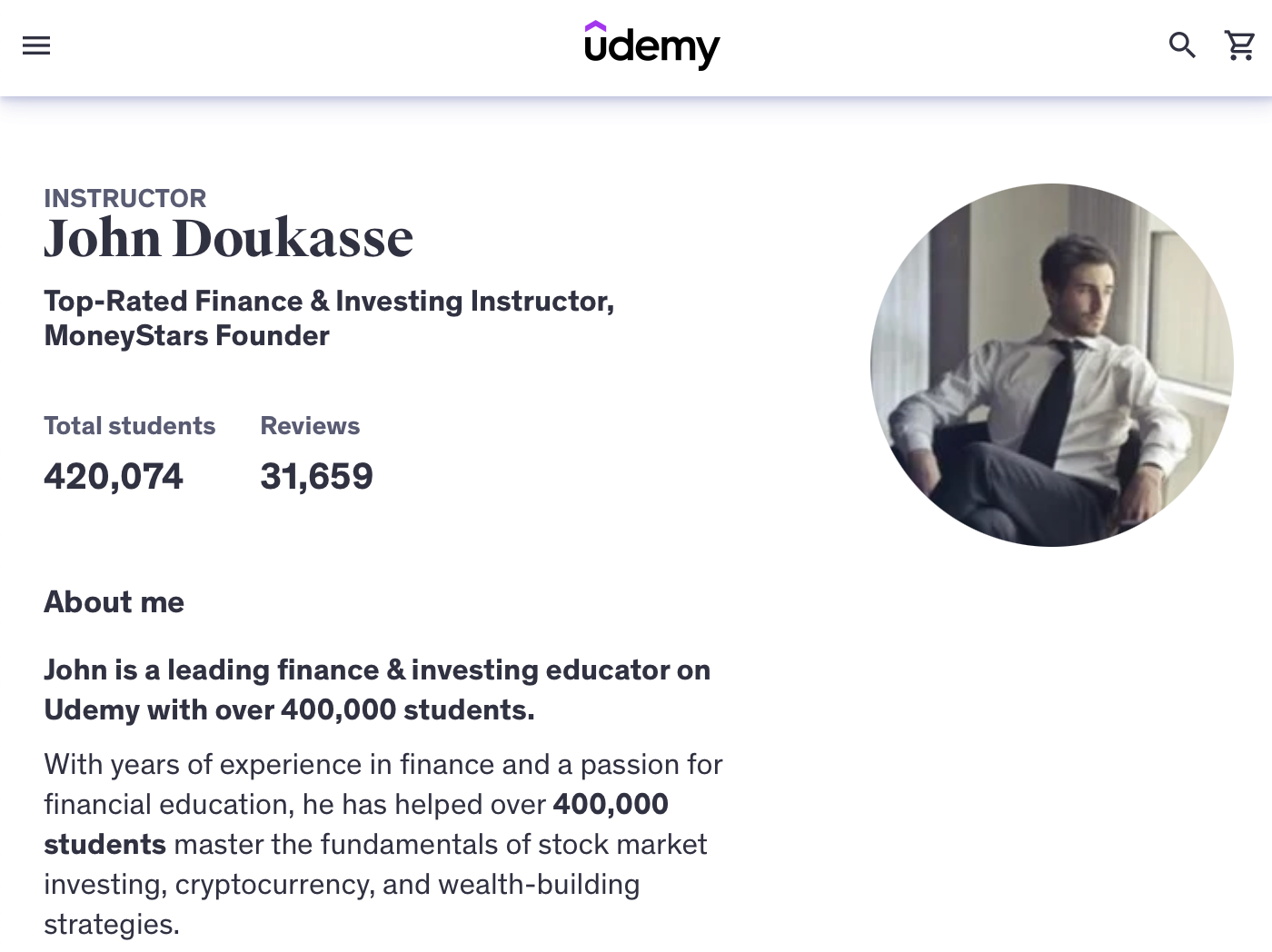The image size is (1272, 952).
Task: Click the Udemy logo
Action: point(651,45)
